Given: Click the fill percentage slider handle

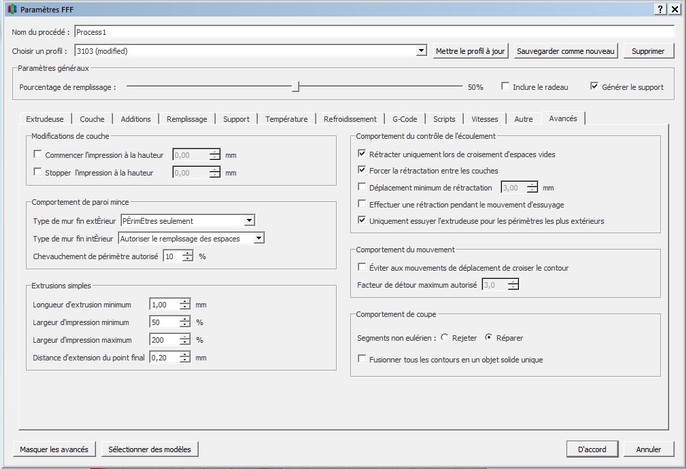Looking at the screenshot, I should [296, 87].
